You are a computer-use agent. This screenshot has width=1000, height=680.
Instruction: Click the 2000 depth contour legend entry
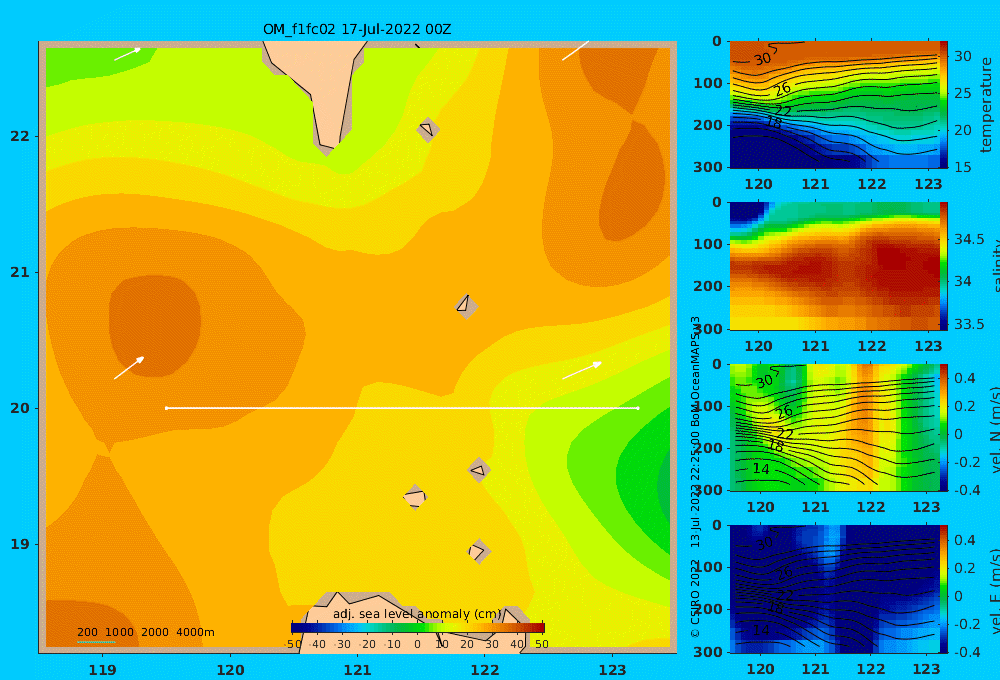coord(155,632)
